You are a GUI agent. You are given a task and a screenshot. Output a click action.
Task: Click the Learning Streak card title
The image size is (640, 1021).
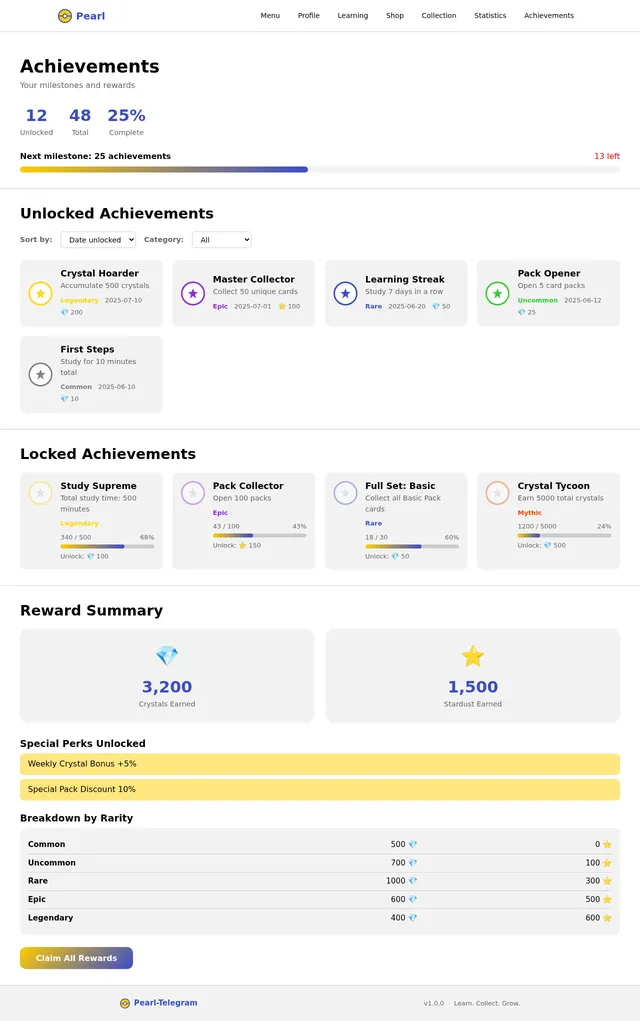[x=405, y=279]
